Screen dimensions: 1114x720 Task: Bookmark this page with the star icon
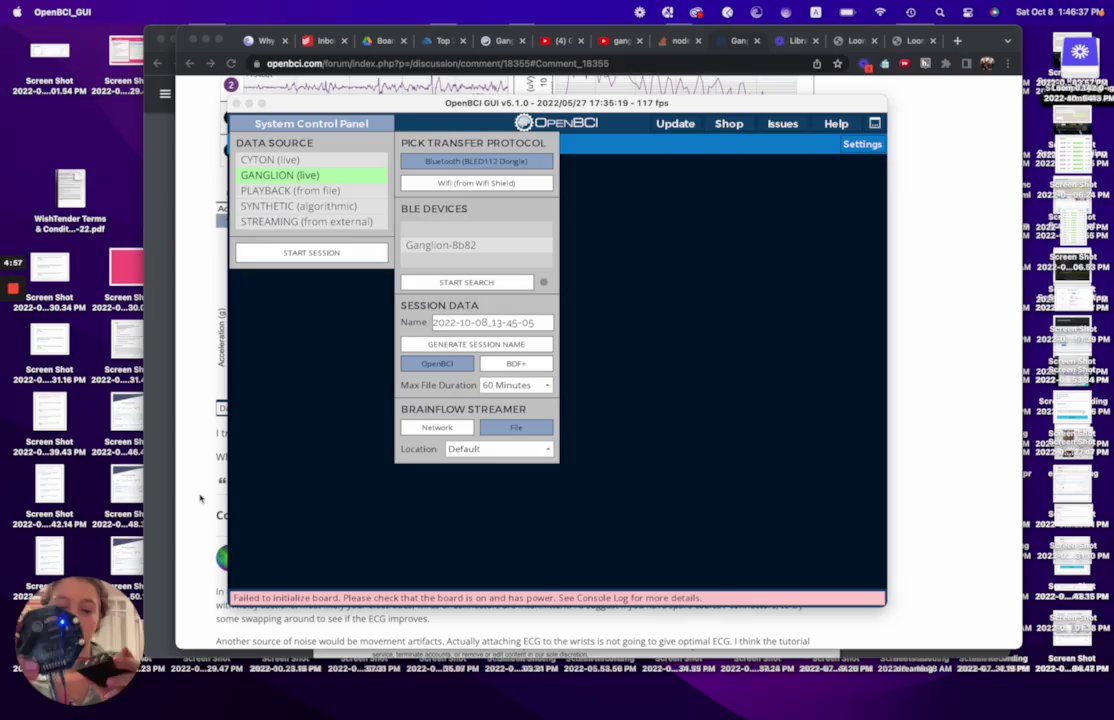pyautogui.click(x=838, y=63)
